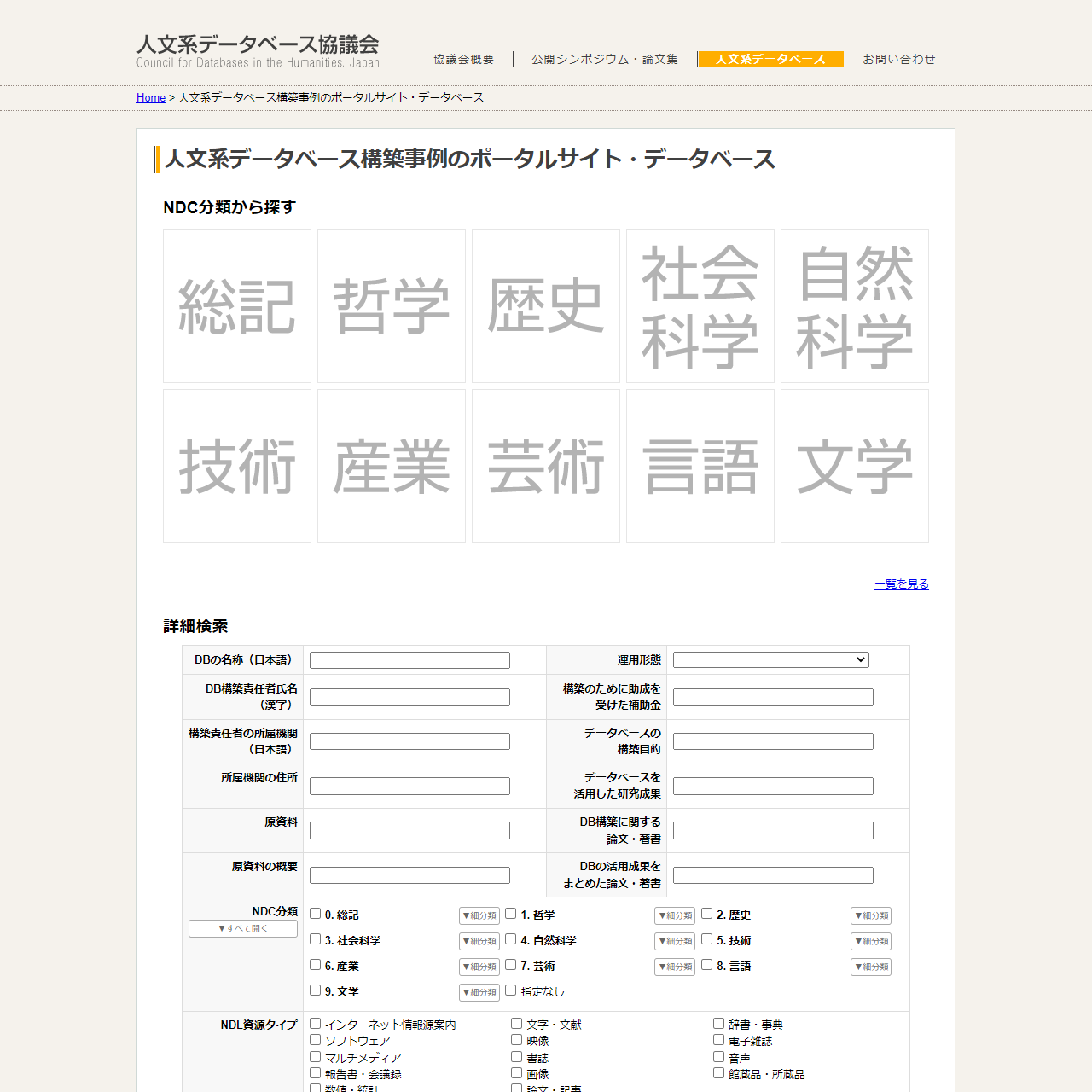Select the 人文系データベース navigation tab
This screenshot has width=1092, height=1092.
point(771,59)
